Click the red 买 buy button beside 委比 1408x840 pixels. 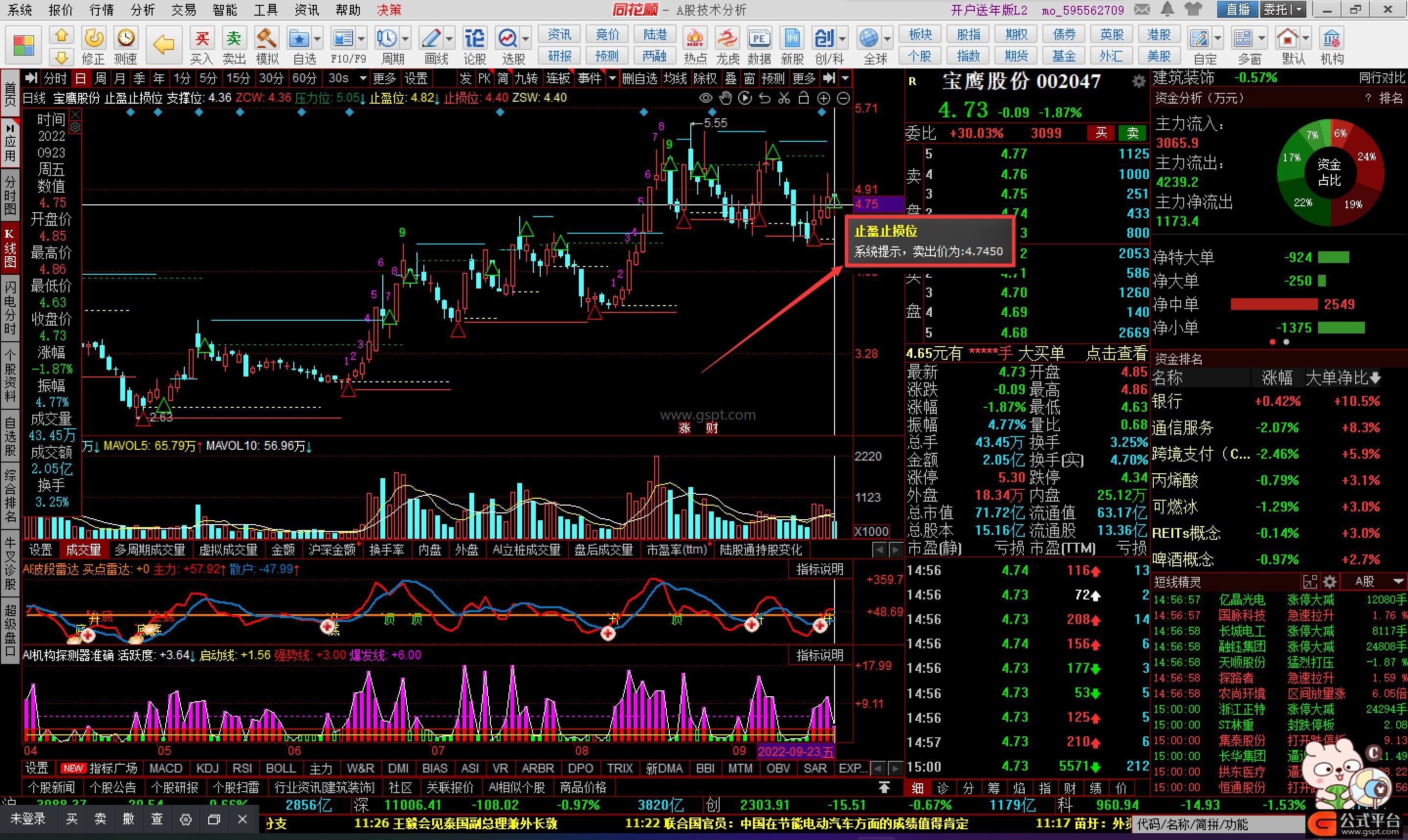pos(1100,133)
